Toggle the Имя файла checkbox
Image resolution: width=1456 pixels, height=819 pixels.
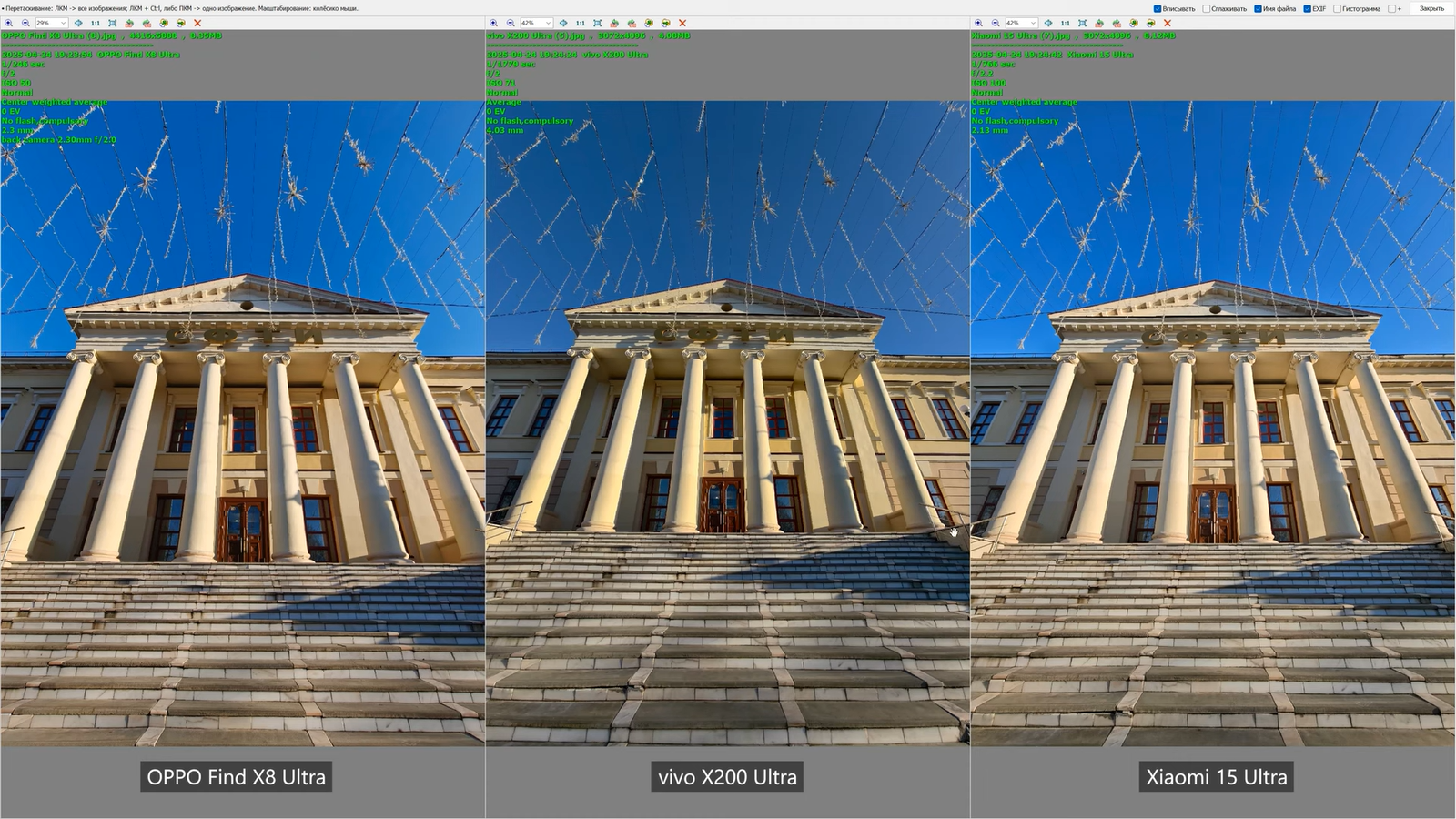pos(1258,9)
